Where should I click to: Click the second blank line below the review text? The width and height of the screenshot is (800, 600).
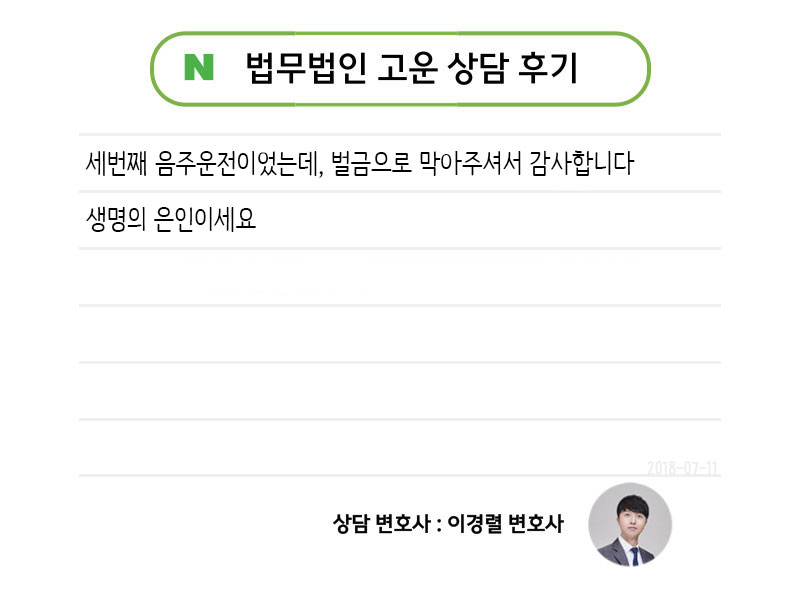(399, 334)
